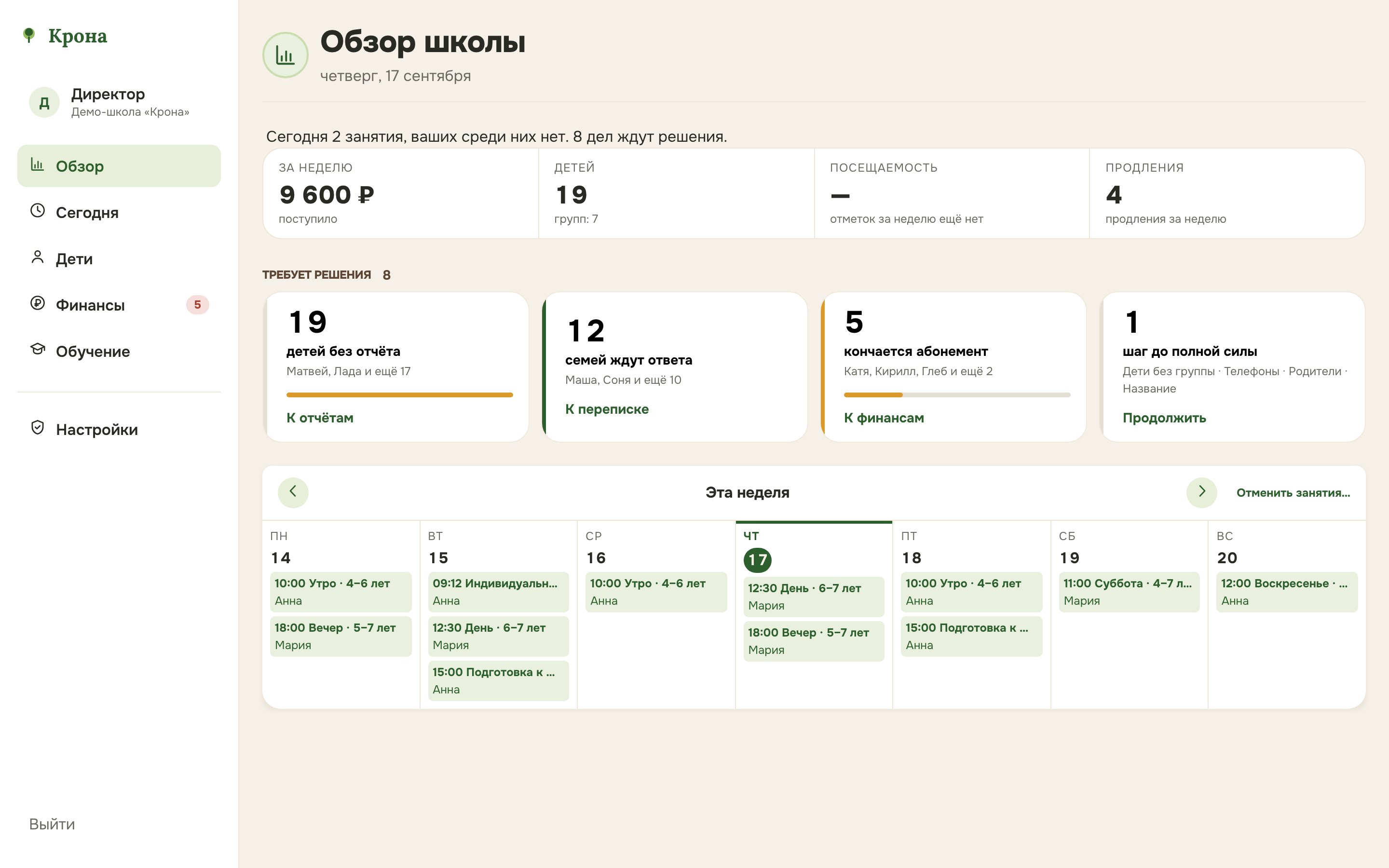Click the progress bar under кончается абонемент

957,395
